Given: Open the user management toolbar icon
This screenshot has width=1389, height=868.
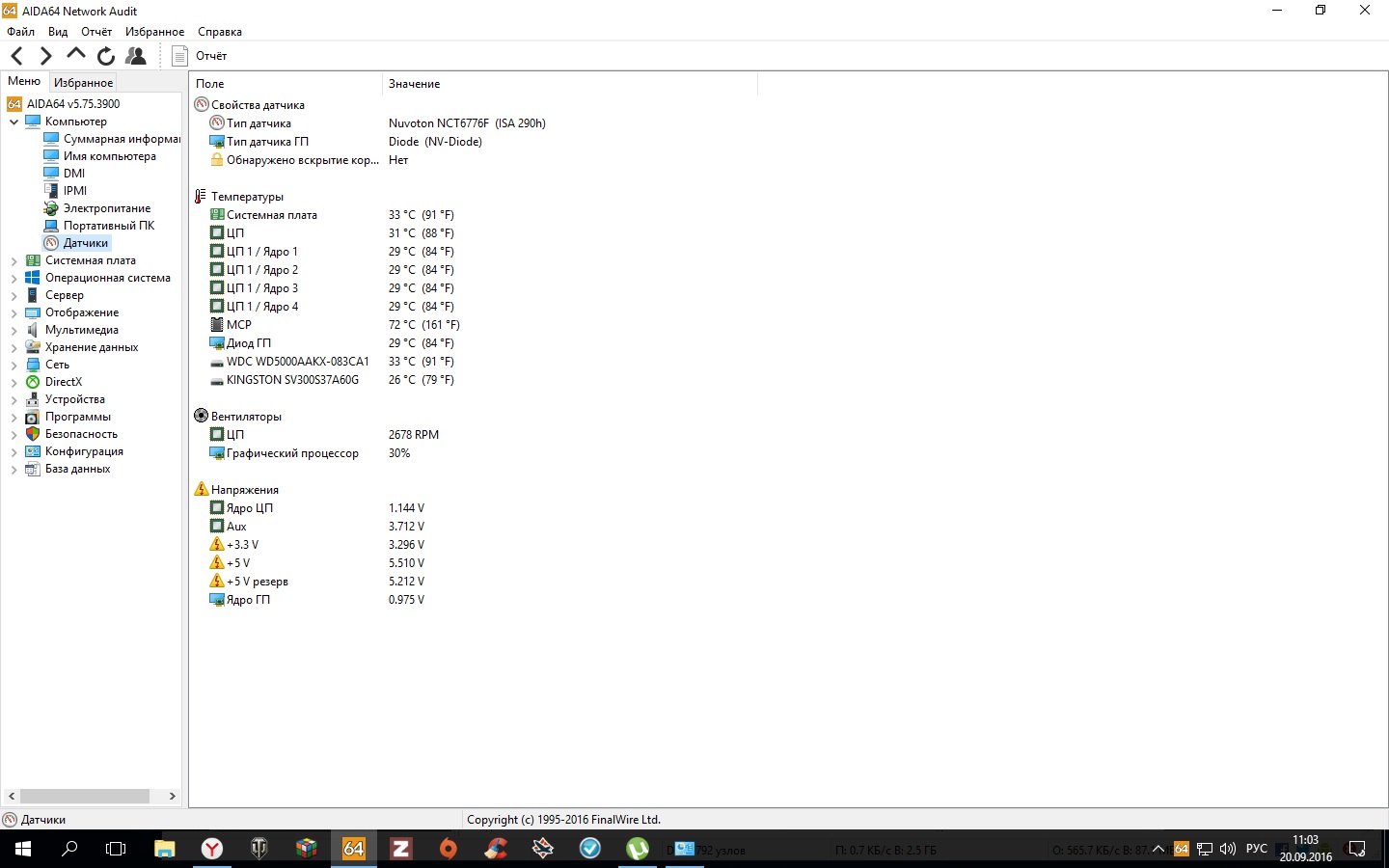Looking at the screenshot, I should 136,56.
